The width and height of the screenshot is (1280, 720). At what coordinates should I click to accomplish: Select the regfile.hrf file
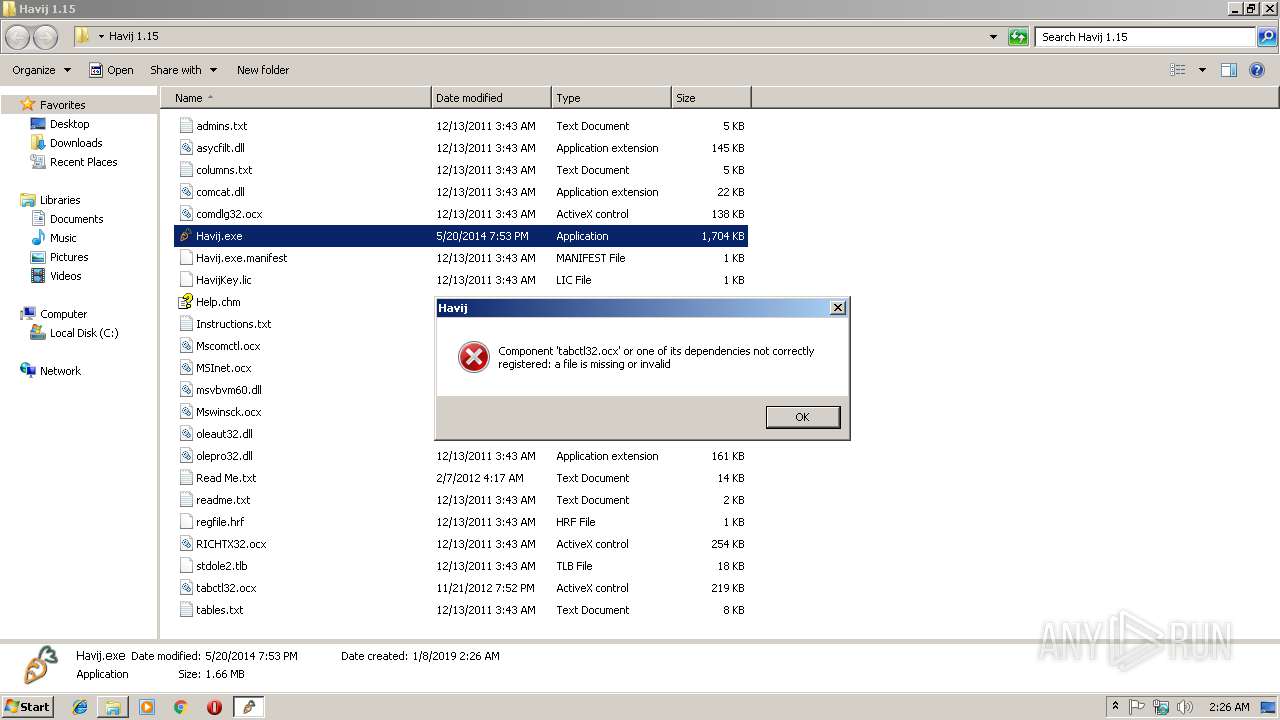click(x=220, y=522)
